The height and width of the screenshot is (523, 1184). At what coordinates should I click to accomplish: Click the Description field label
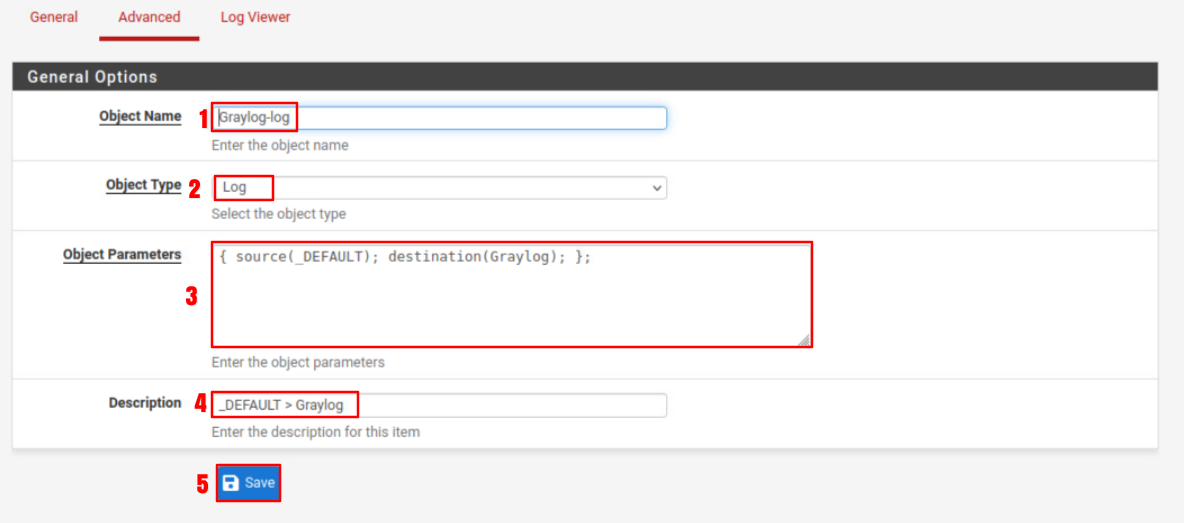145,403
